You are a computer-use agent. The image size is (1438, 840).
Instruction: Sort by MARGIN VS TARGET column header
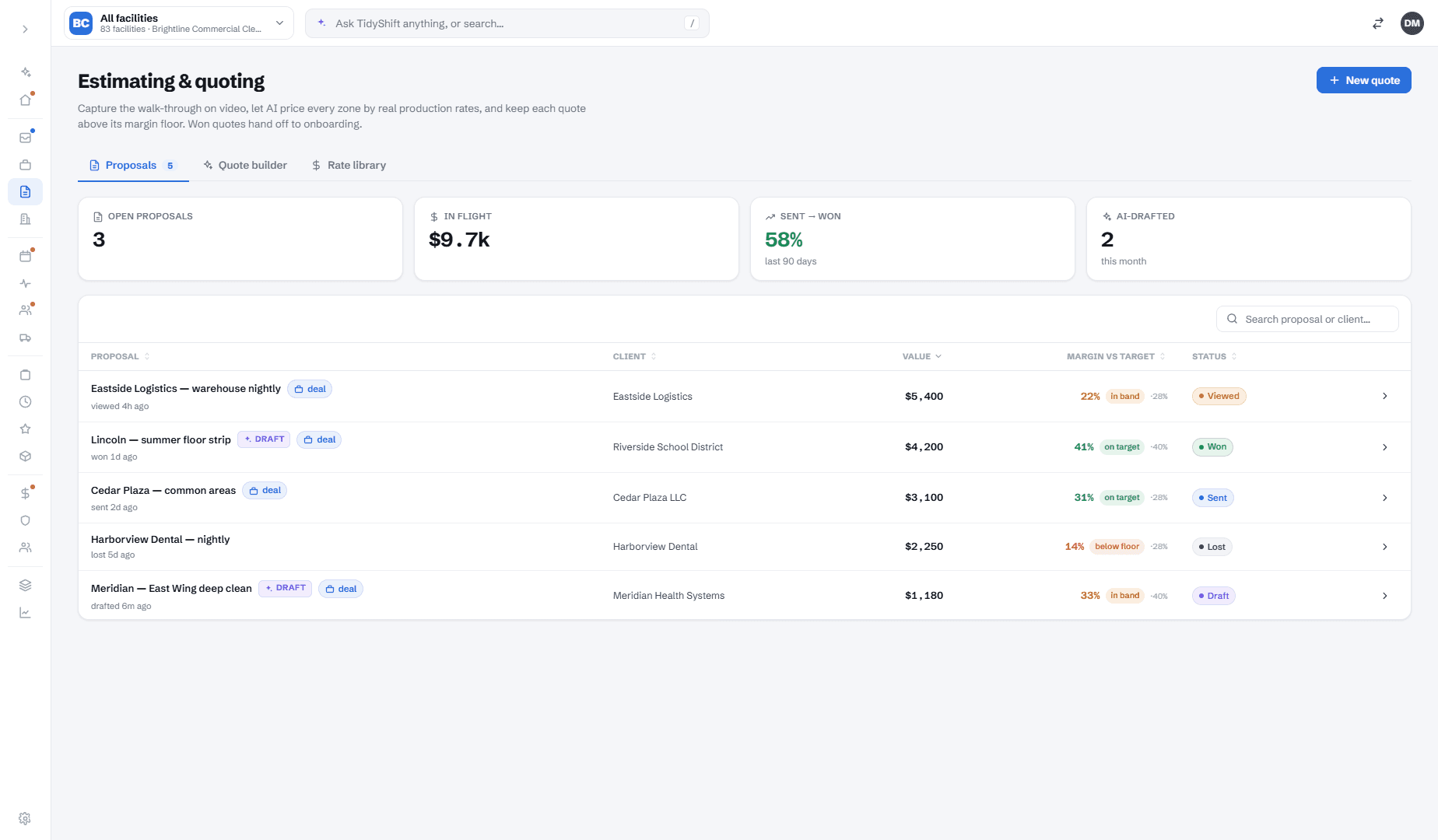pos(1116,356)
